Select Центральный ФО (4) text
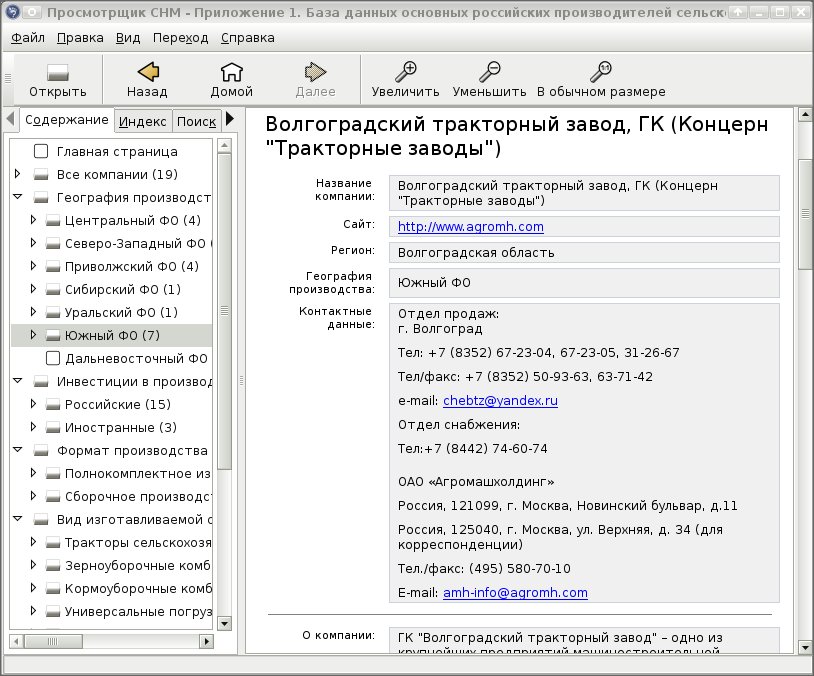The width and height of the screenshot is (814, 676). pos(132,221)
